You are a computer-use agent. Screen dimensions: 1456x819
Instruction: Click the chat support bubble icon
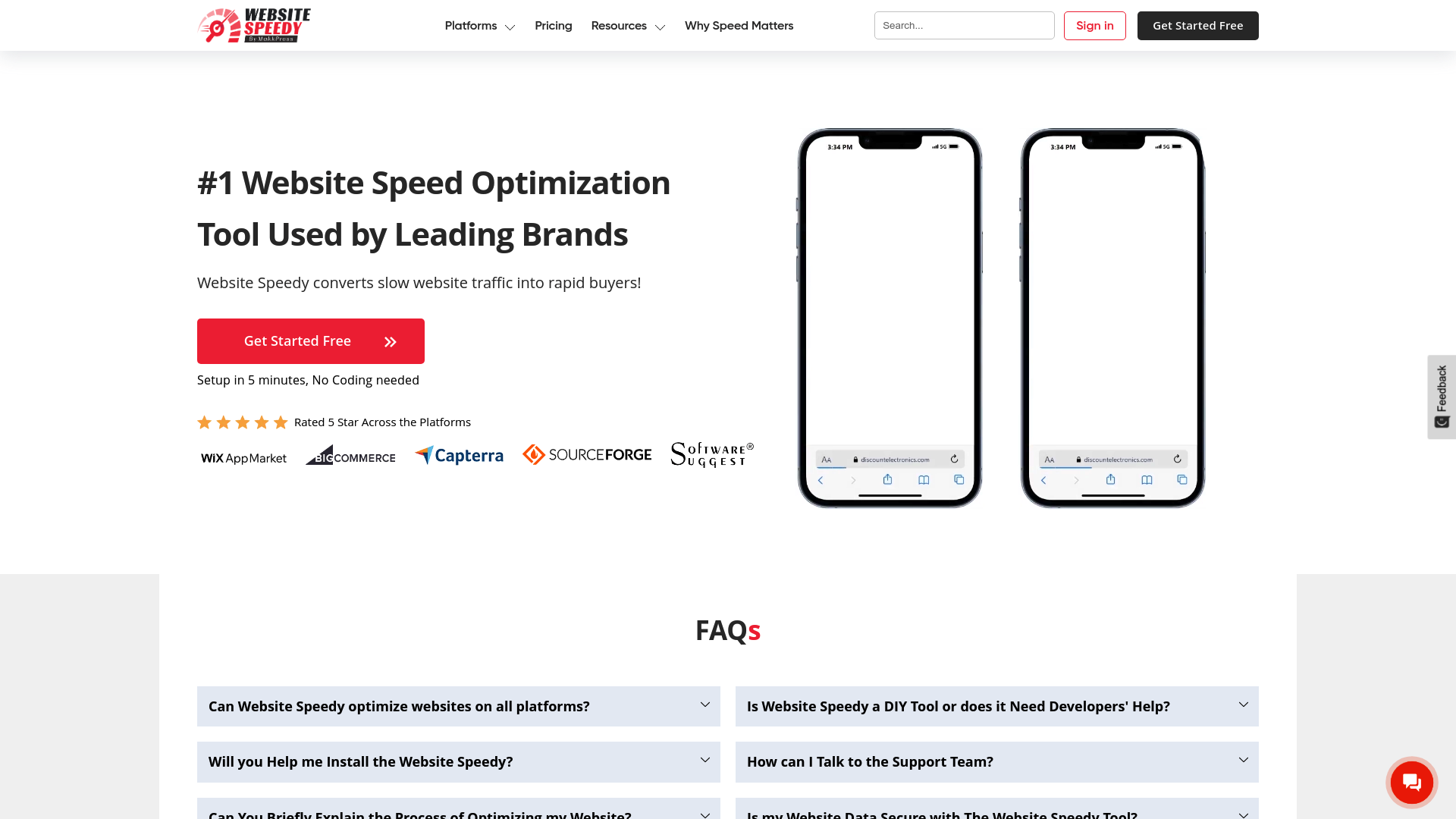click(1412, 782)
